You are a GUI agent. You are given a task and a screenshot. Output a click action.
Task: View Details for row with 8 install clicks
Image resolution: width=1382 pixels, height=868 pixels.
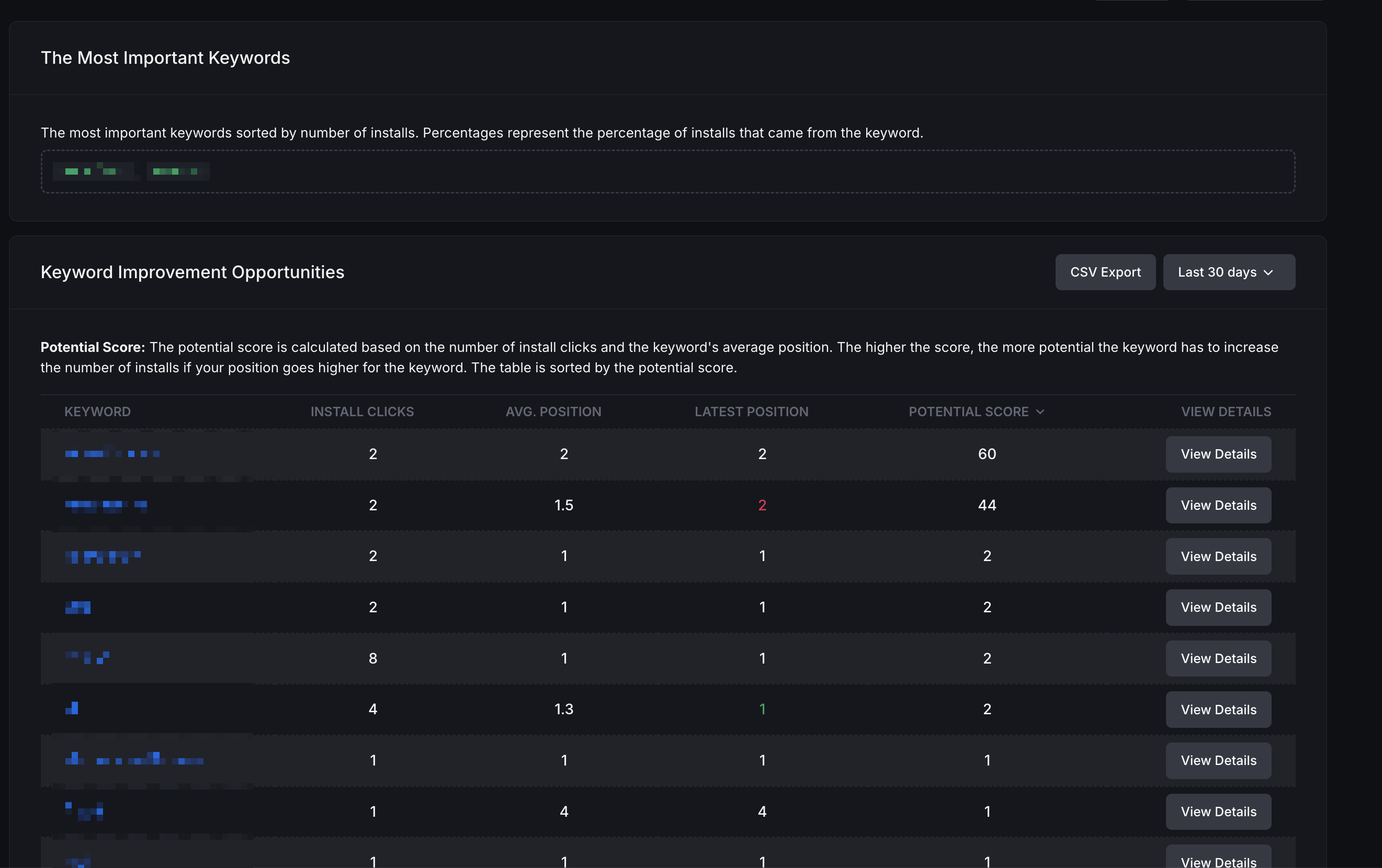(x=1218, y=658)
